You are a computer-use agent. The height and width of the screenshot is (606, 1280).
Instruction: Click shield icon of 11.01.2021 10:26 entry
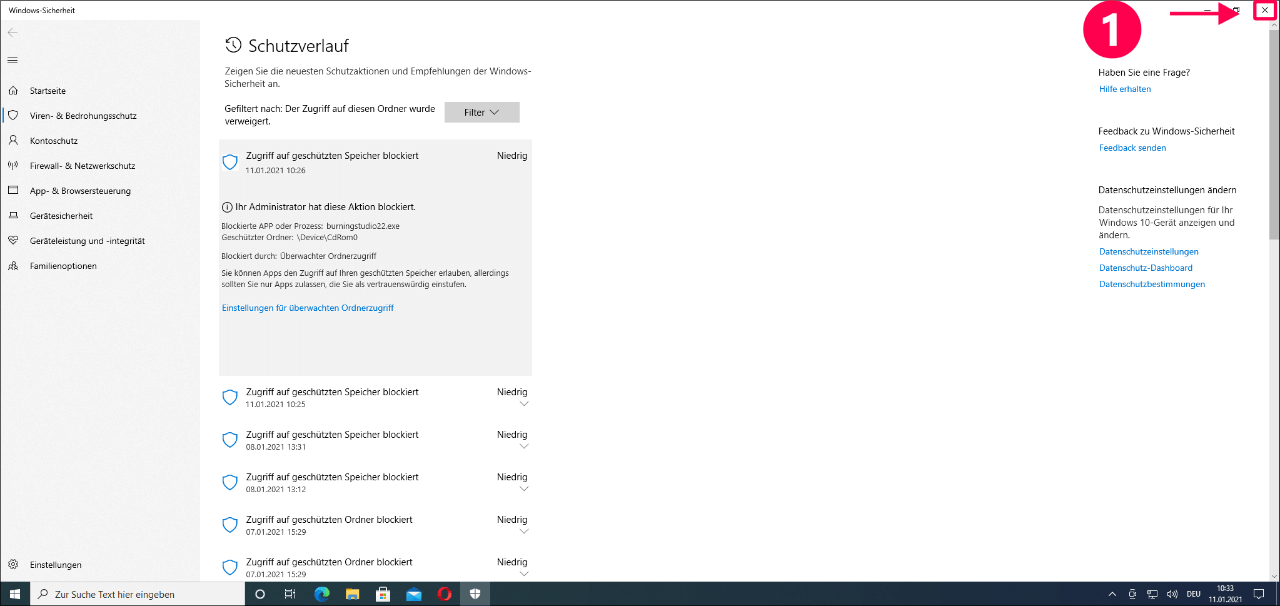coord(230,162)
